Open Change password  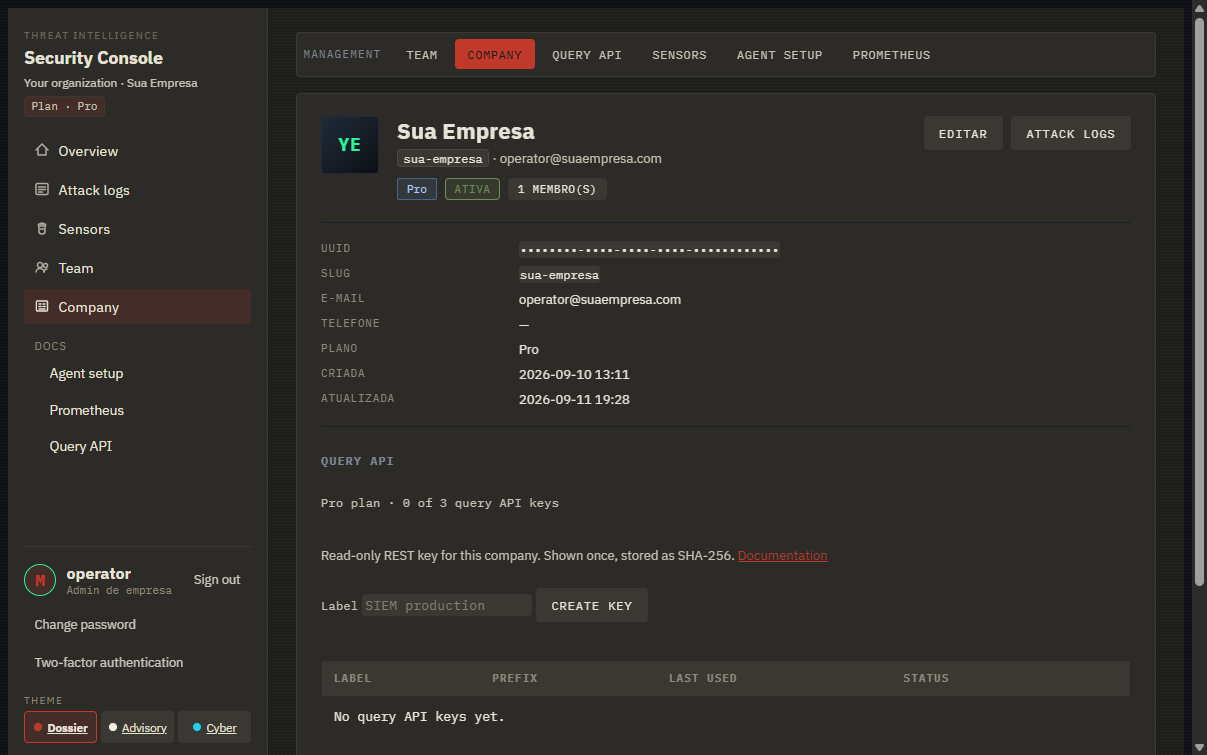tap(85, 624)
